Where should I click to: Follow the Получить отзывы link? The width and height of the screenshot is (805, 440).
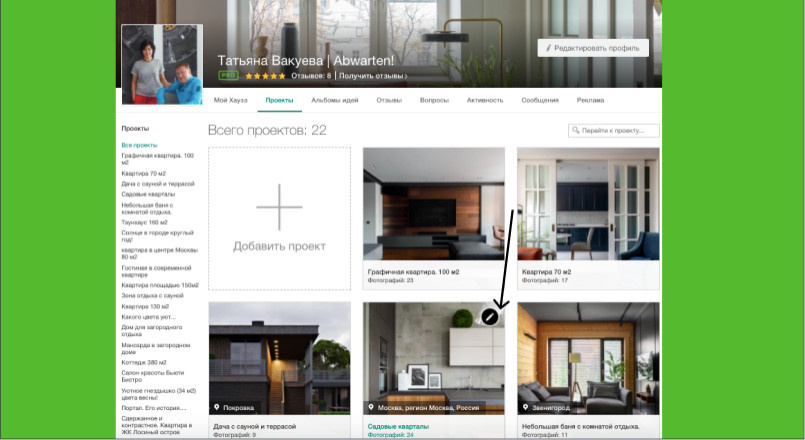373,76
